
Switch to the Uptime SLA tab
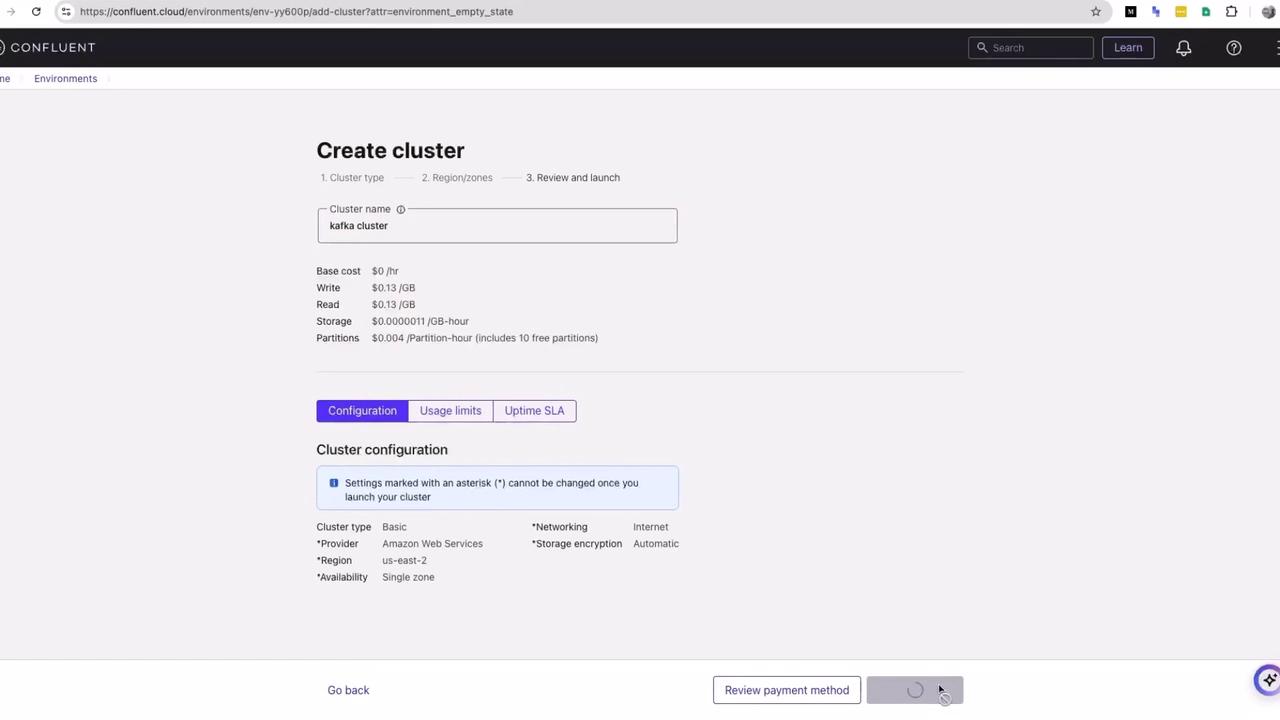click(x=534, y=411)
